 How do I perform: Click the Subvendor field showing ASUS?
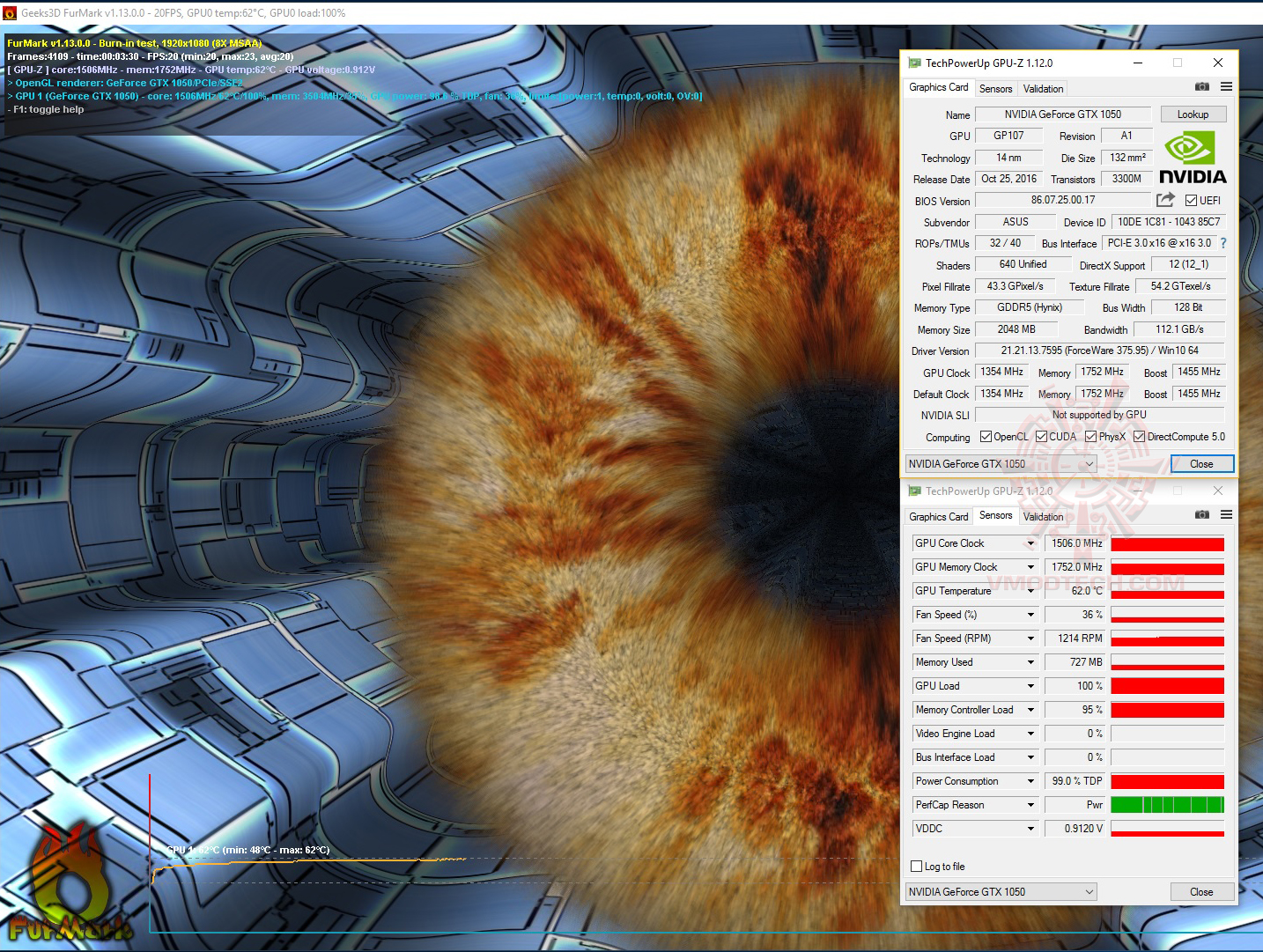point(1016,222)
